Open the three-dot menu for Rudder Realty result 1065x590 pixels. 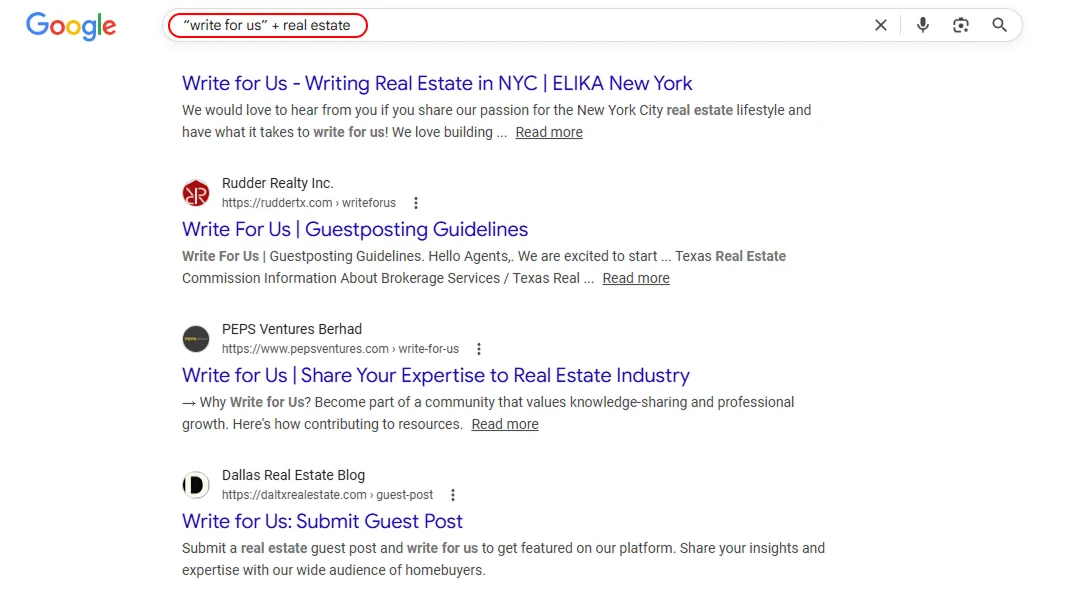(415, 202)
